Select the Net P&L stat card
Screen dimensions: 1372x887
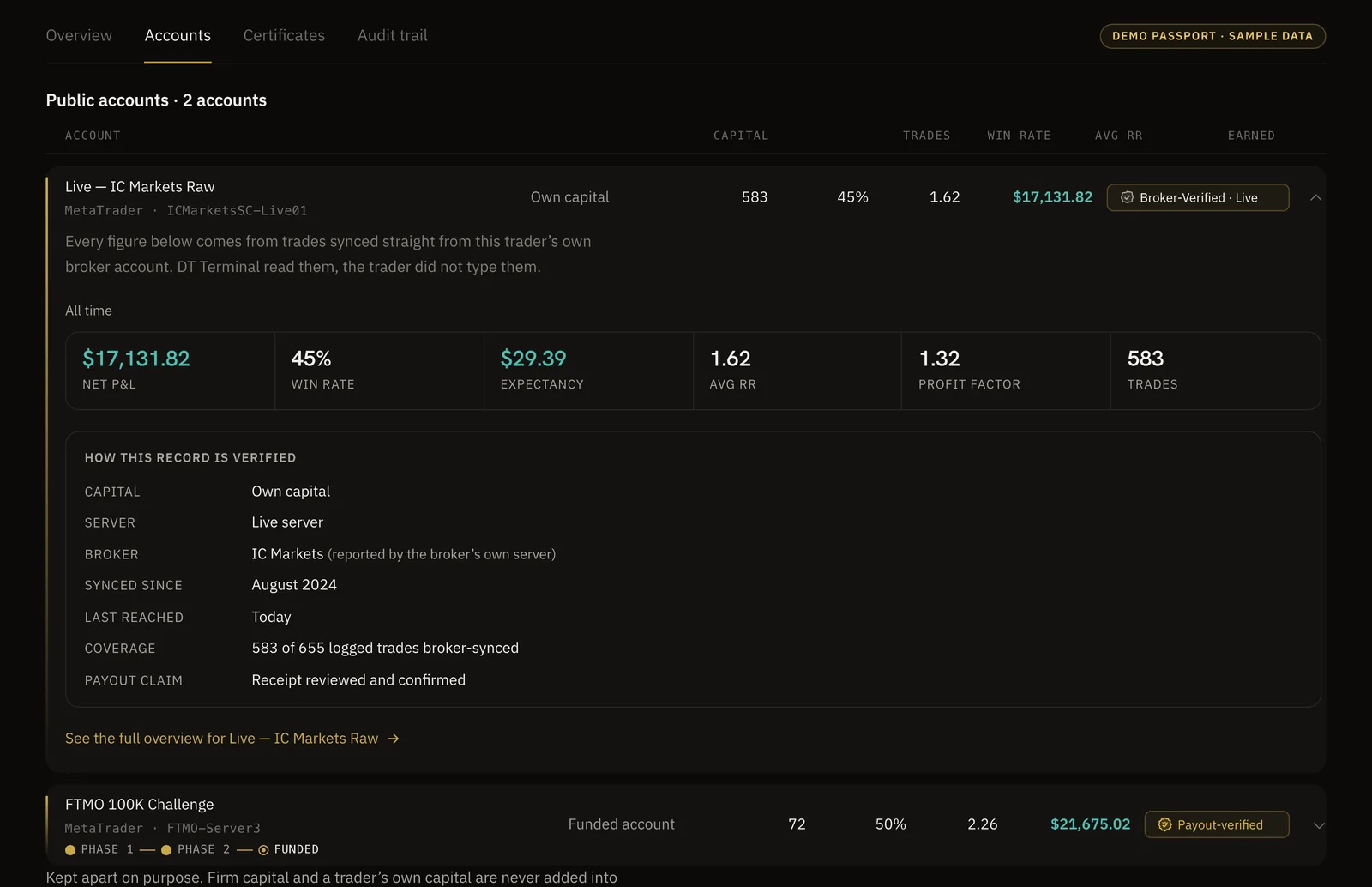pyautogui.click(x=171, y=371)
